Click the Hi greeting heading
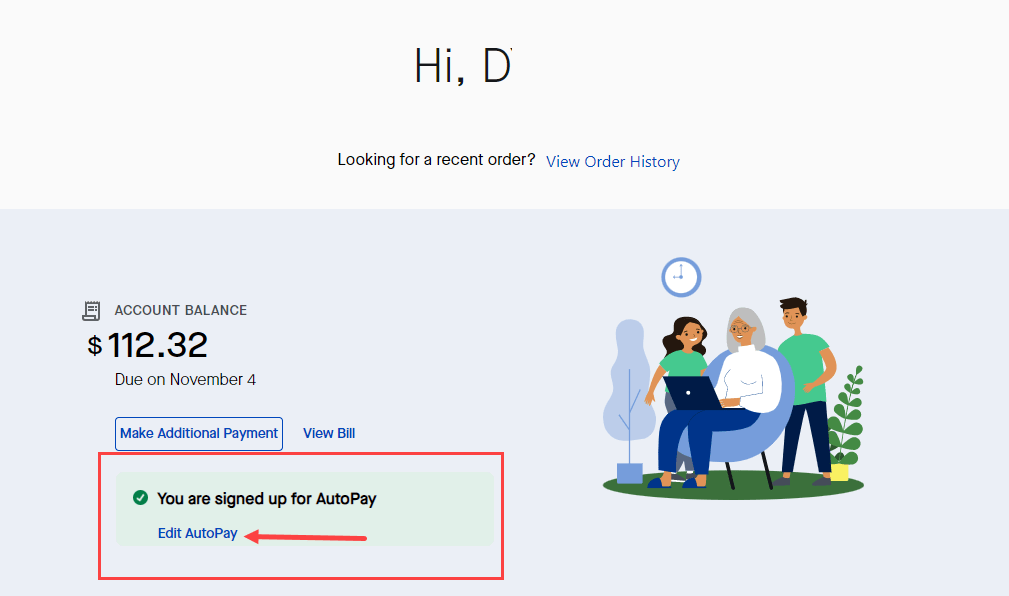1009x596 pixels. pos(463,66)
